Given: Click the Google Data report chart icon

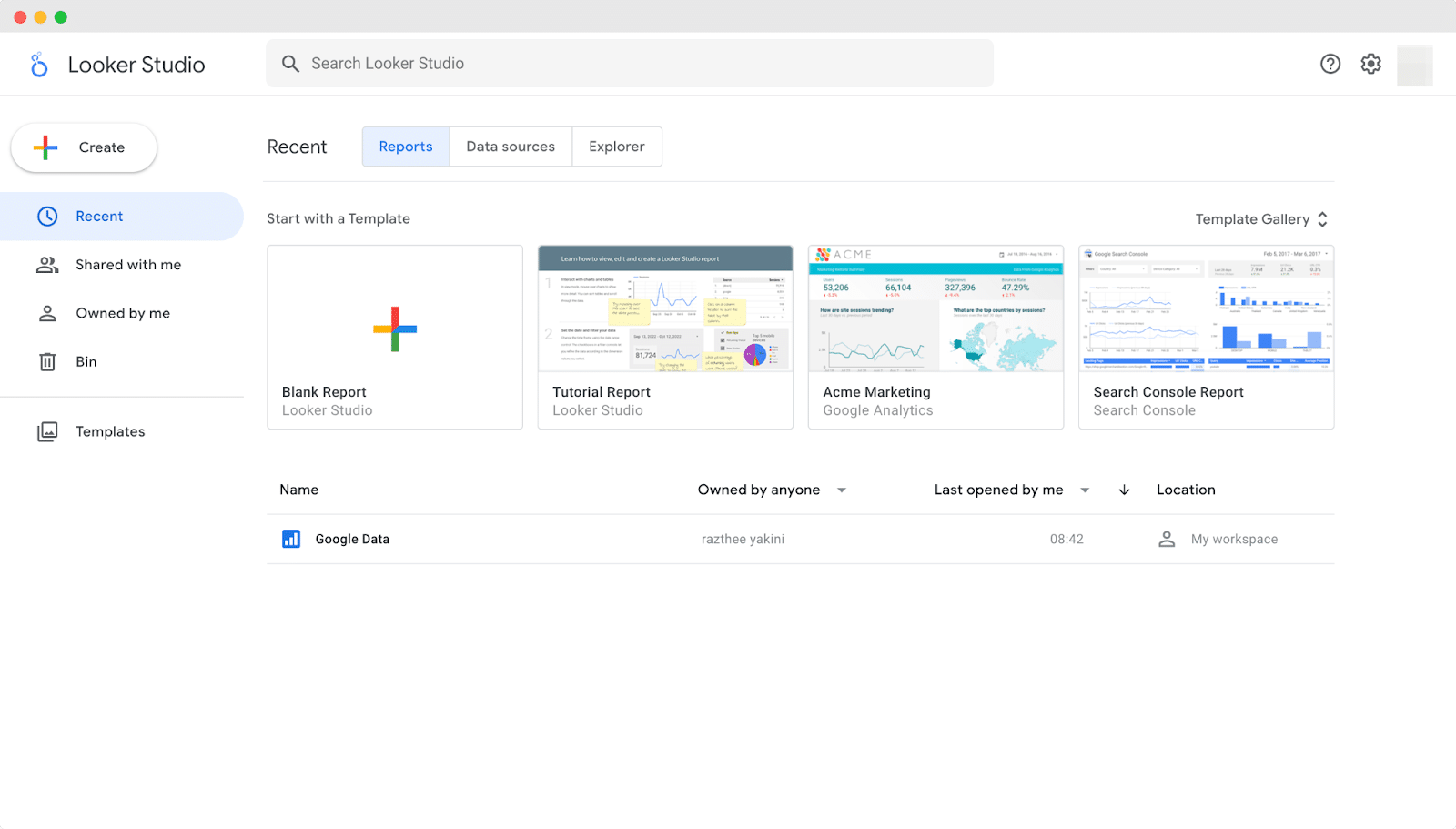Looking at the screenshot, I should click(291, 540).
